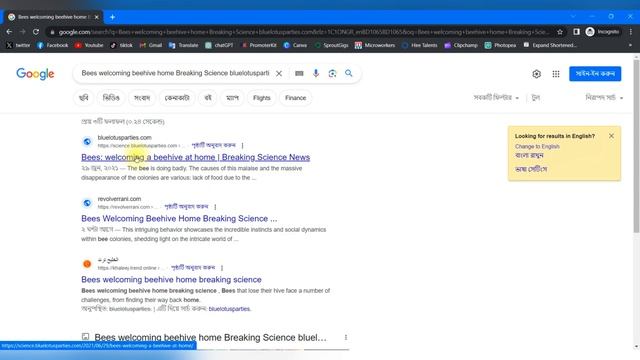Select the third filter chip for news

[x=142, y=98]
